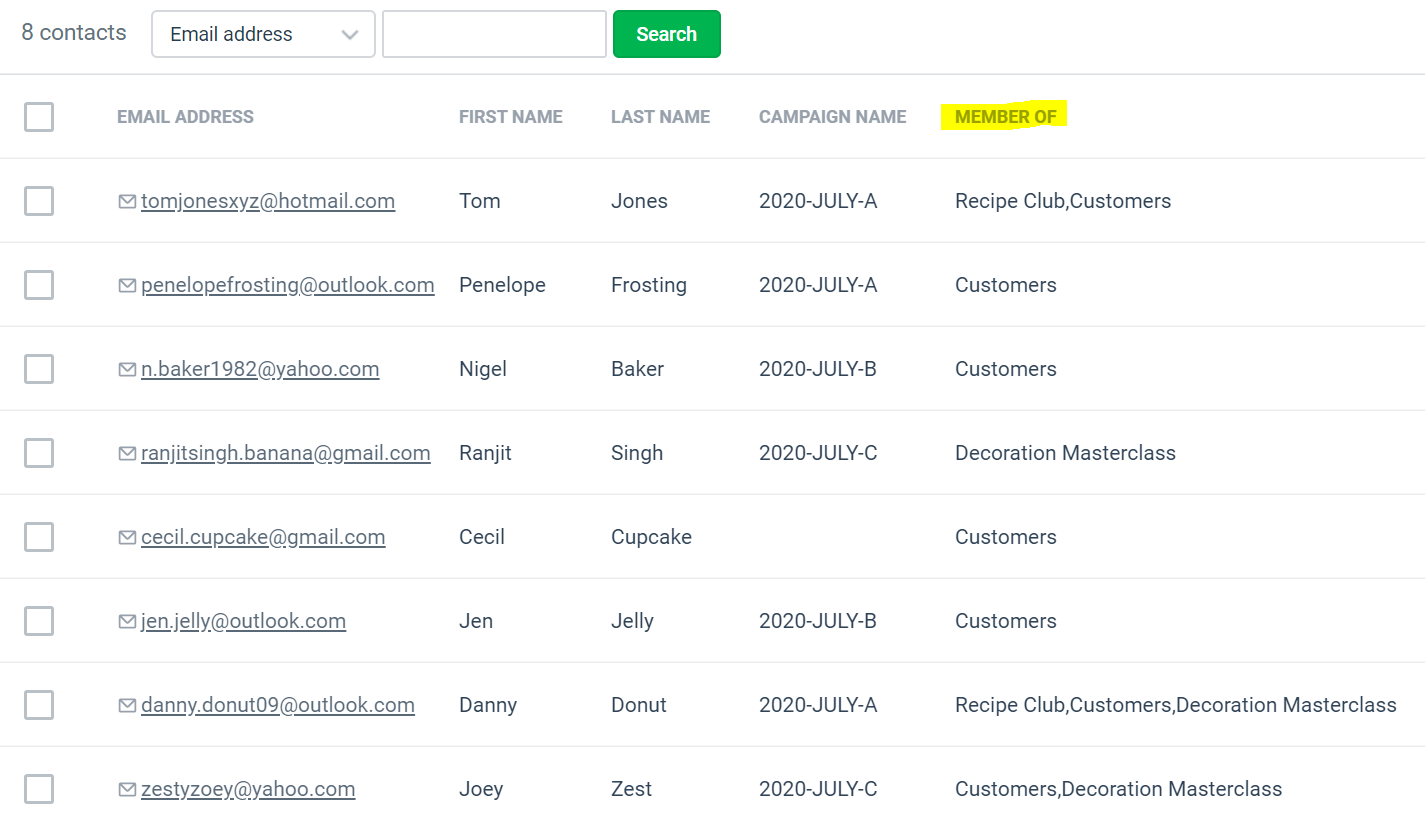Click envelope icon beside ranjitsingh.banana@gmail.com
This screenshot has width=1425, height=825.
(x=127, y=454)
